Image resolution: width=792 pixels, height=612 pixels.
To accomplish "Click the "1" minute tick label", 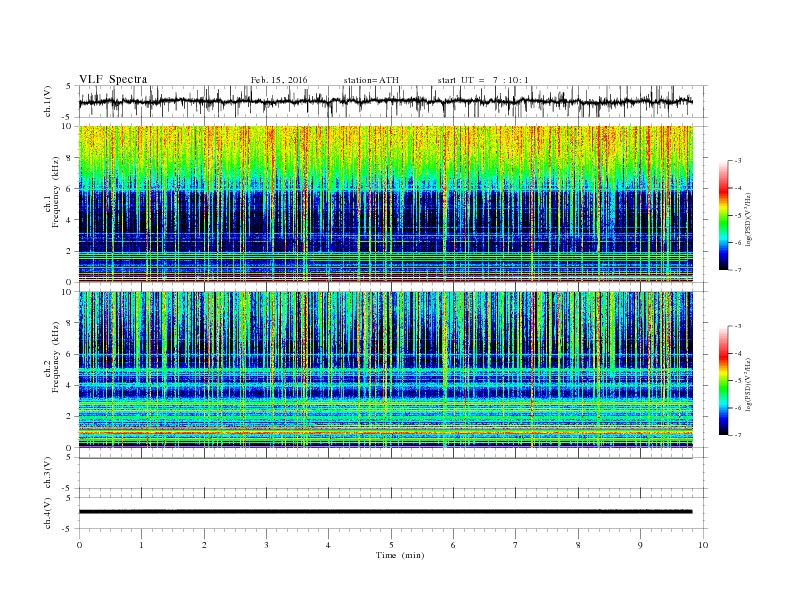I will point(141,545).
